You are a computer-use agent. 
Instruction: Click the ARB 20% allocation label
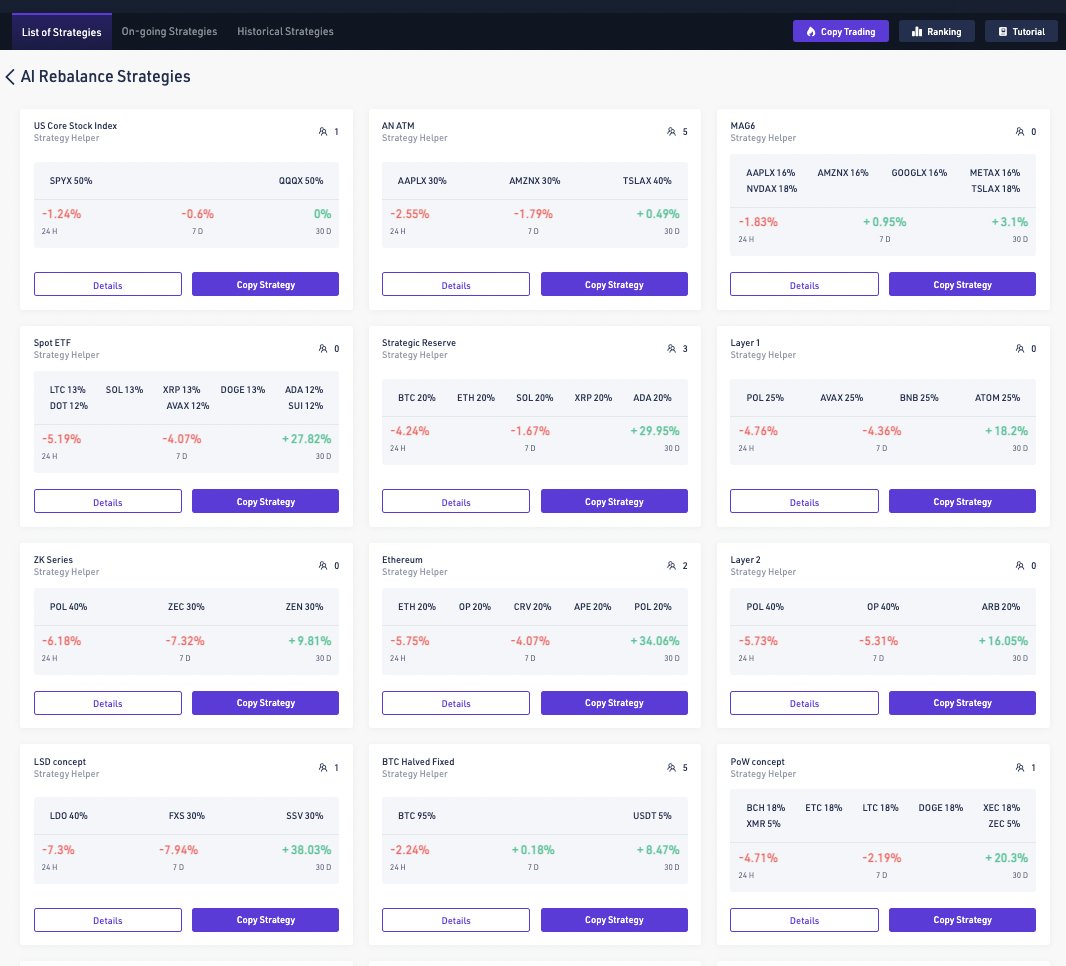(1001, 606)
